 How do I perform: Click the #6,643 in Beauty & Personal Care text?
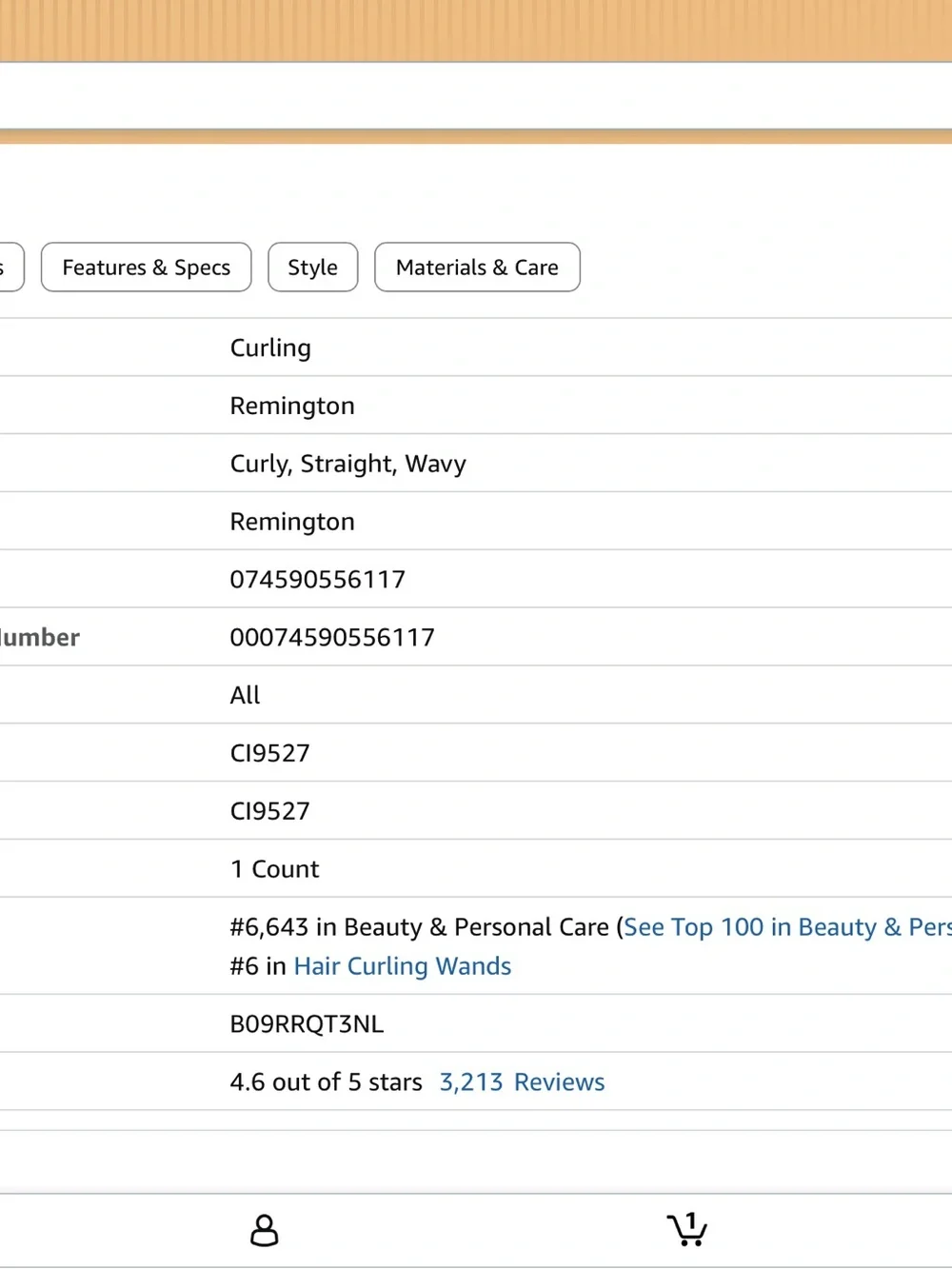point(419,927)
